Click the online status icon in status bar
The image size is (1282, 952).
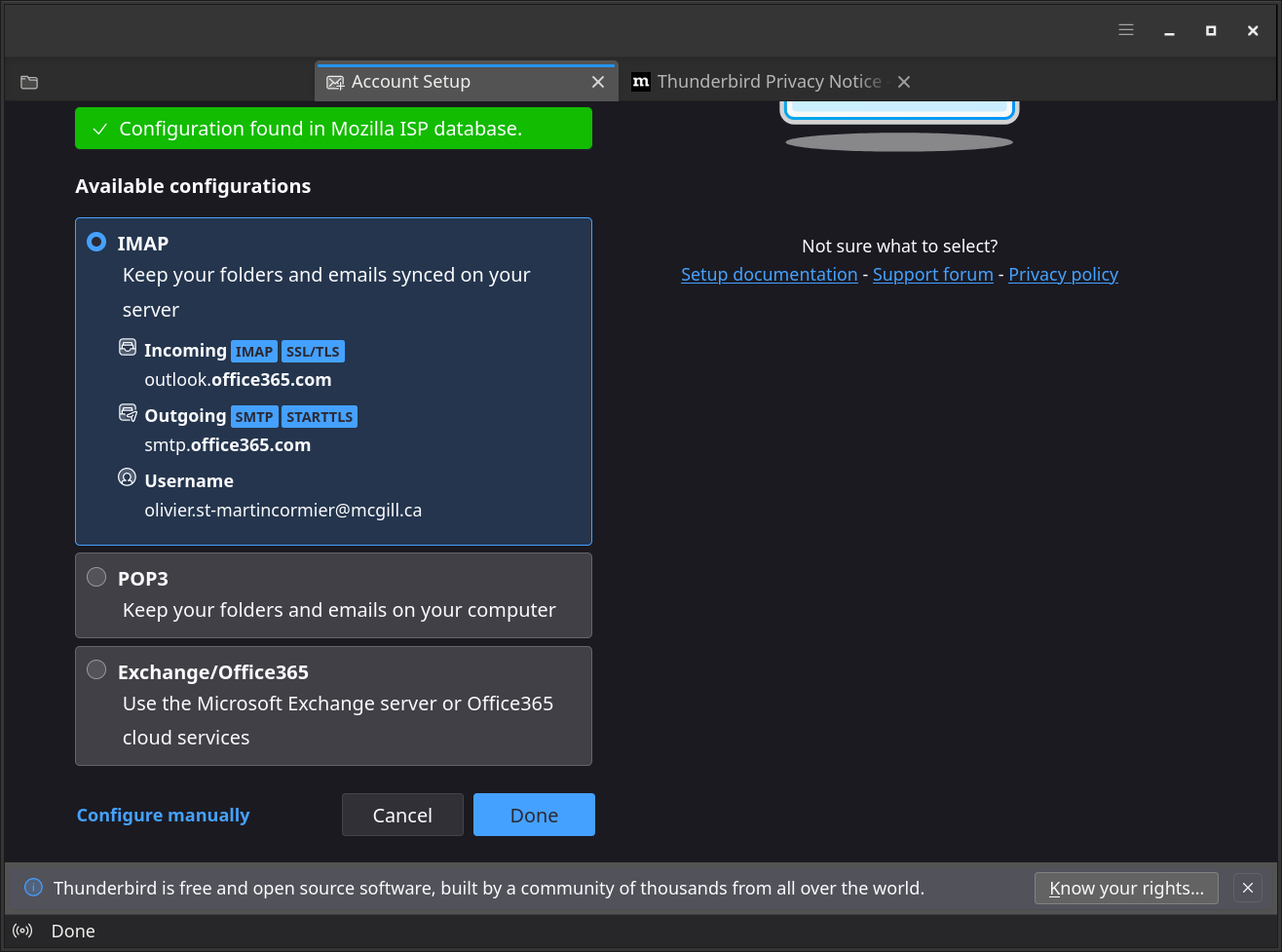click(x=23, y=931)
